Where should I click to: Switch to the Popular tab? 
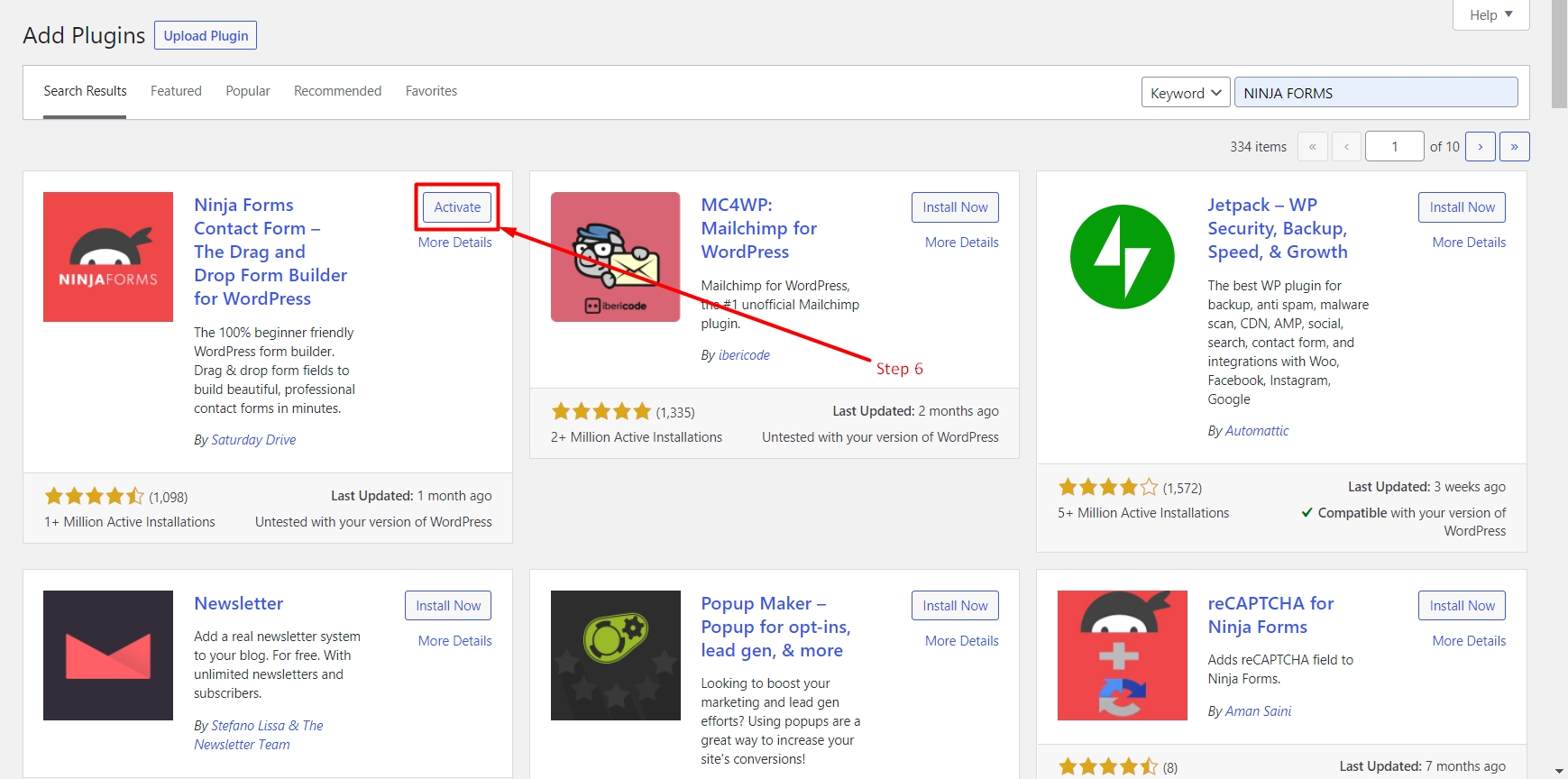248,91
